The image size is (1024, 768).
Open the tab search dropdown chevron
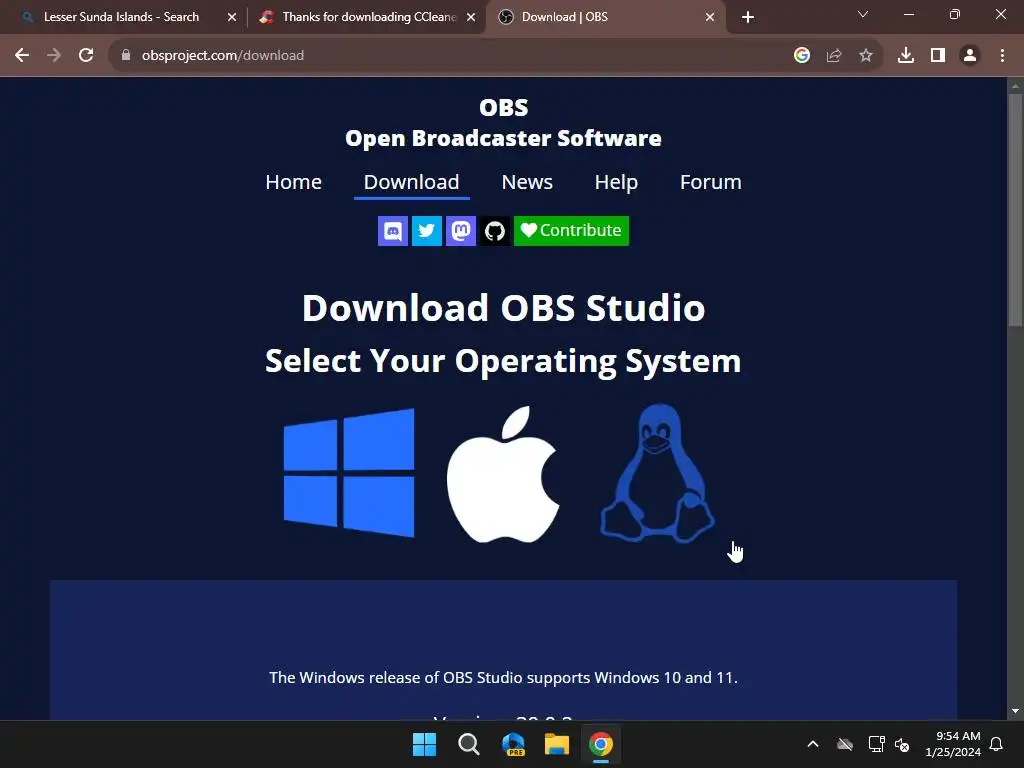[863, 14]
